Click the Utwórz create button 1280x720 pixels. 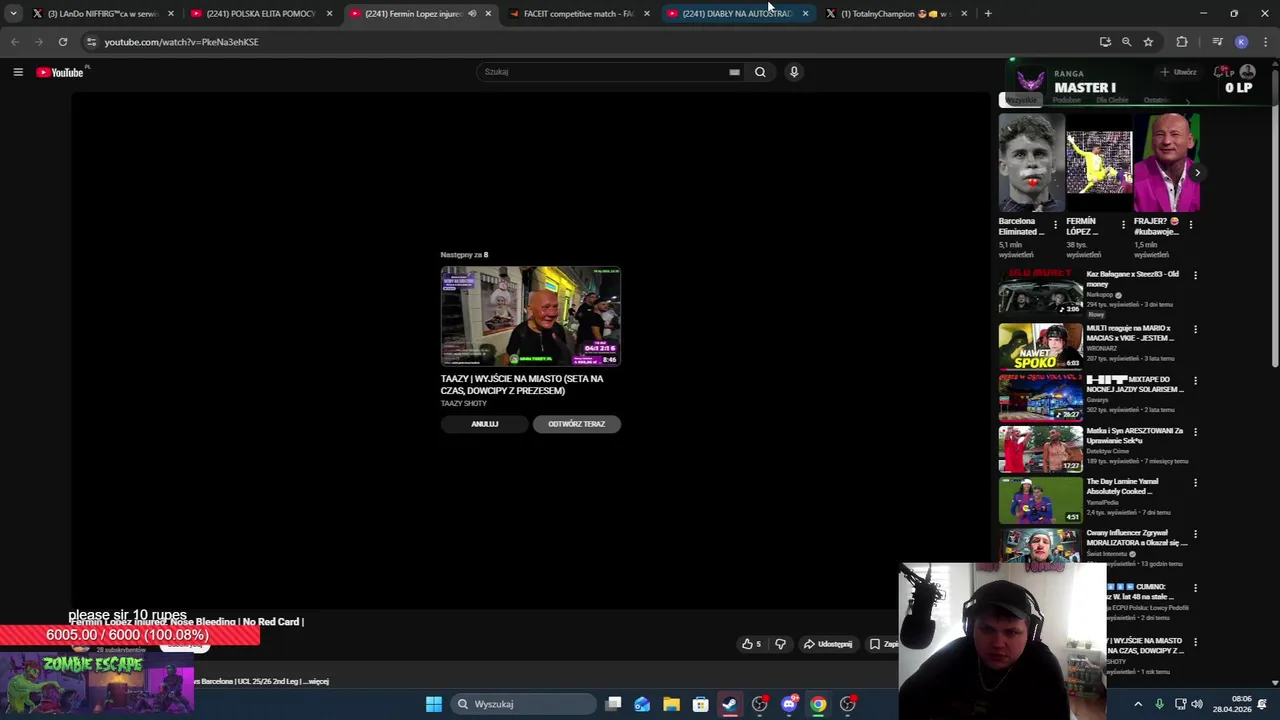pyautogui.click(x=1178, y=72)
